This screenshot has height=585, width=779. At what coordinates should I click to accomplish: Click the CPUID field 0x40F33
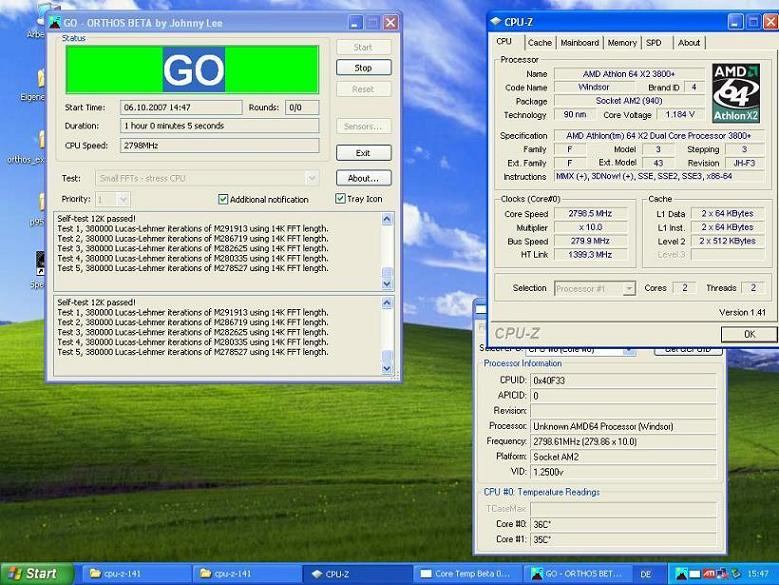pyautogui.click(x=623, y=380)
